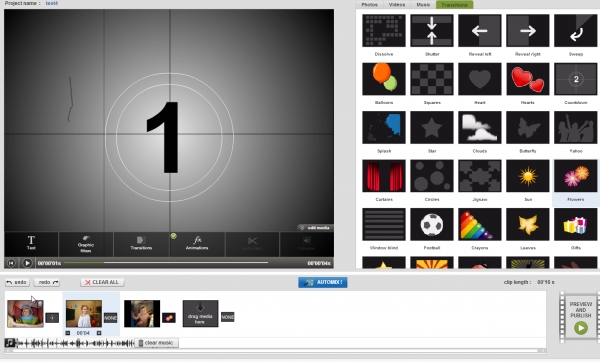Play the preview video
The width and height of the screenshot is (600, 362).
27,263
